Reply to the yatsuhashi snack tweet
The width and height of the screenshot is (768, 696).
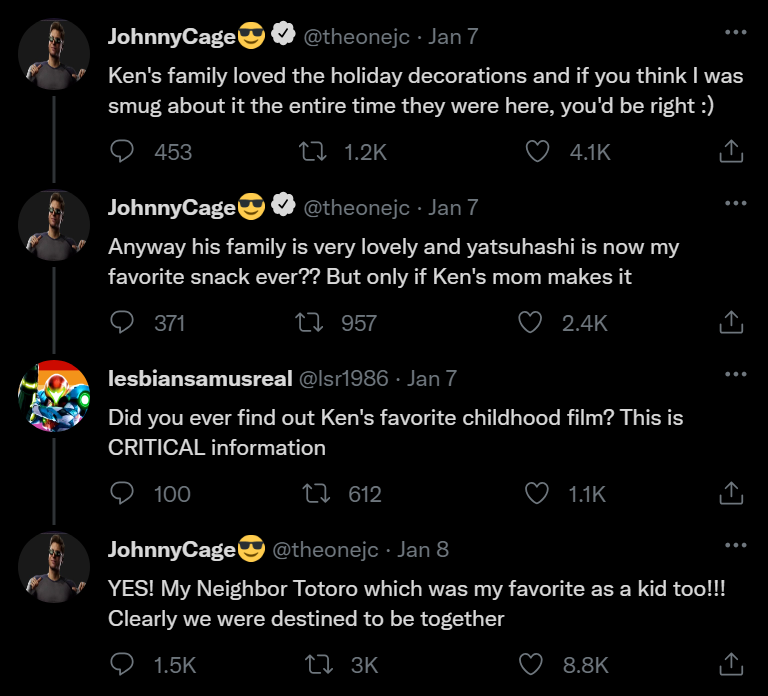(x=122, y=323)
